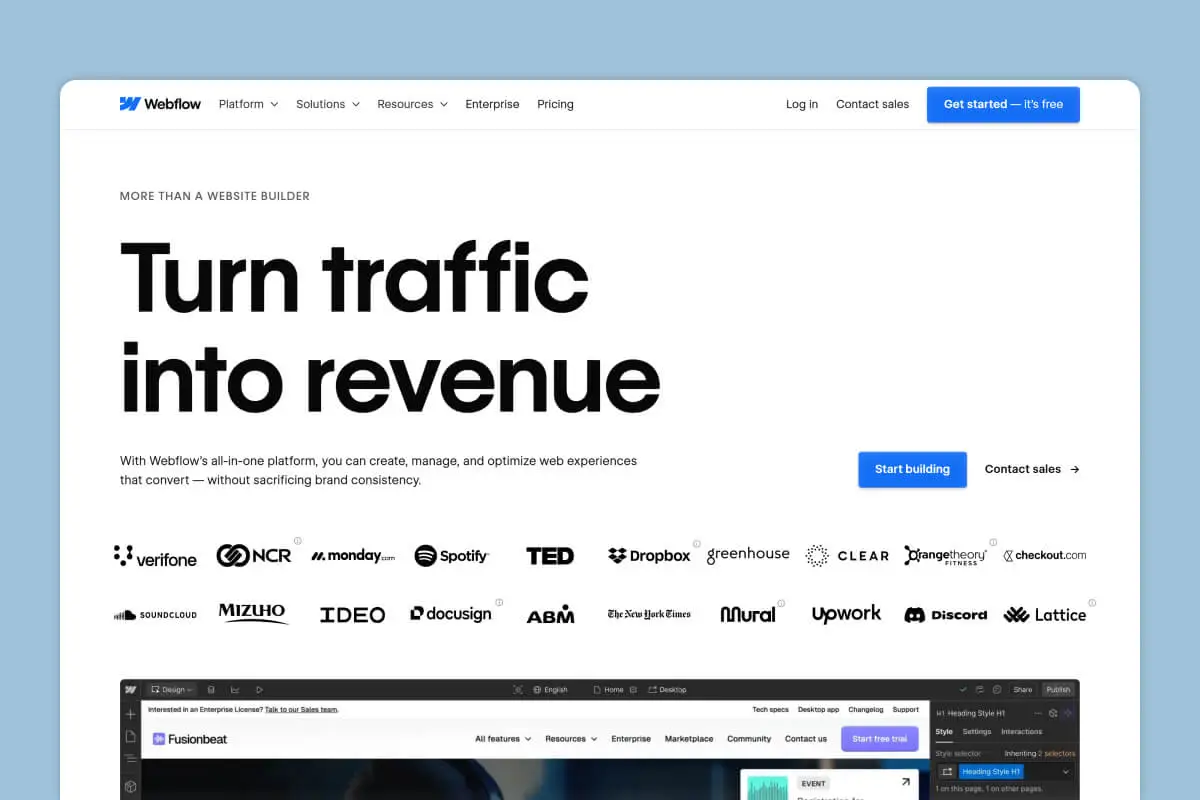1200x800 pixels.
Task: Click the Webflow W icon in Designer toolbar
Action: pyautogui.click(x=130, y=690)
